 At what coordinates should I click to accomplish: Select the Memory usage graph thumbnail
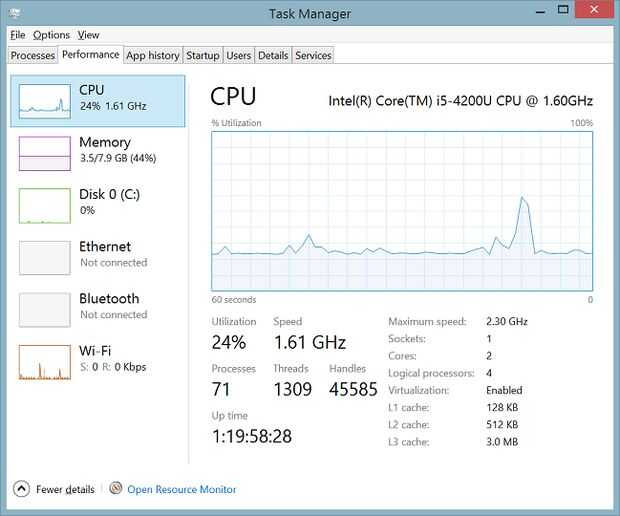[45, 153]
